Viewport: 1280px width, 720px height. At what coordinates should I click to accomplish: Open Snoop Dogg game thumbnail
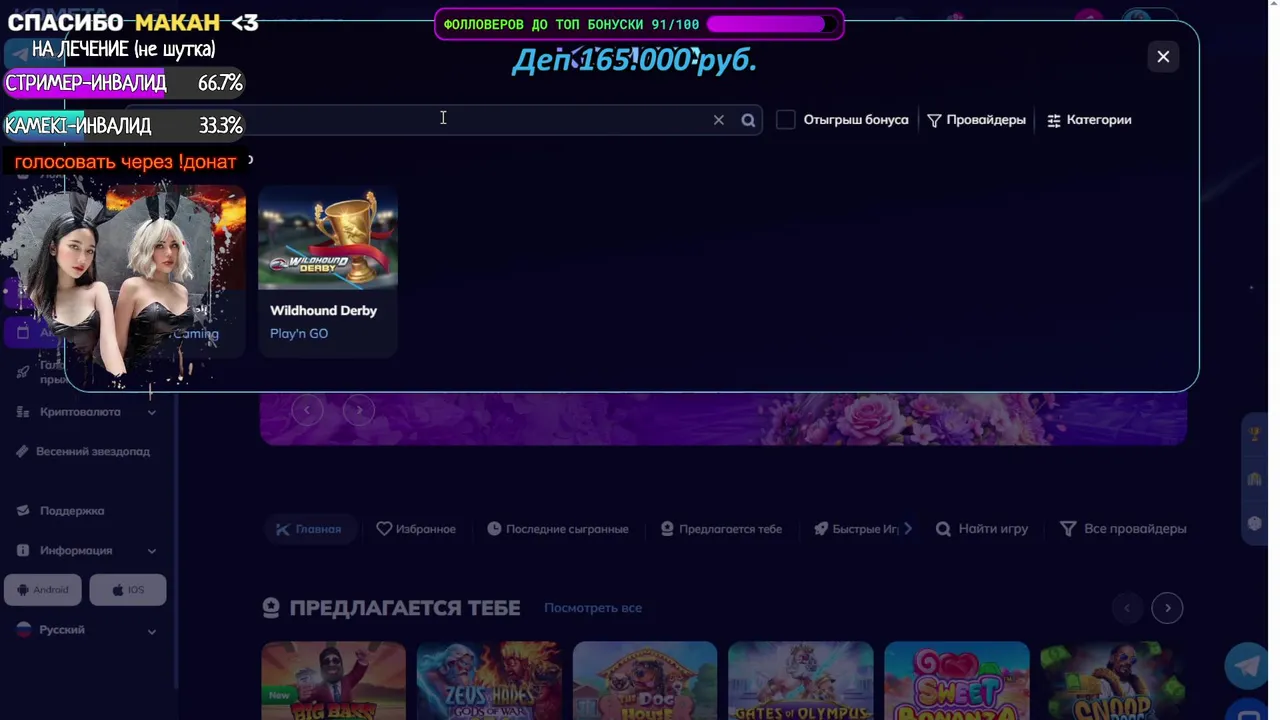pyautogui.click(x=1112, y=681)
